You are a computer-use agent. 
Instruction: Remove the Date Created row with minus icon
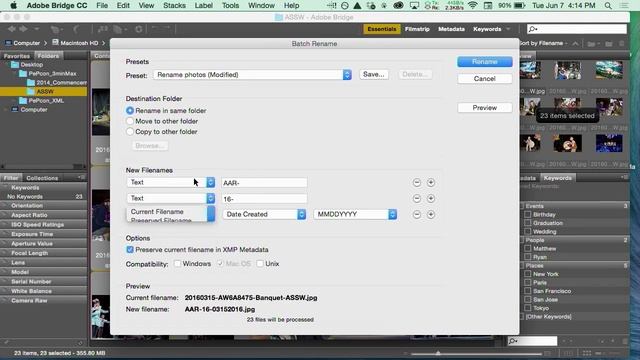tap(417, 214)
